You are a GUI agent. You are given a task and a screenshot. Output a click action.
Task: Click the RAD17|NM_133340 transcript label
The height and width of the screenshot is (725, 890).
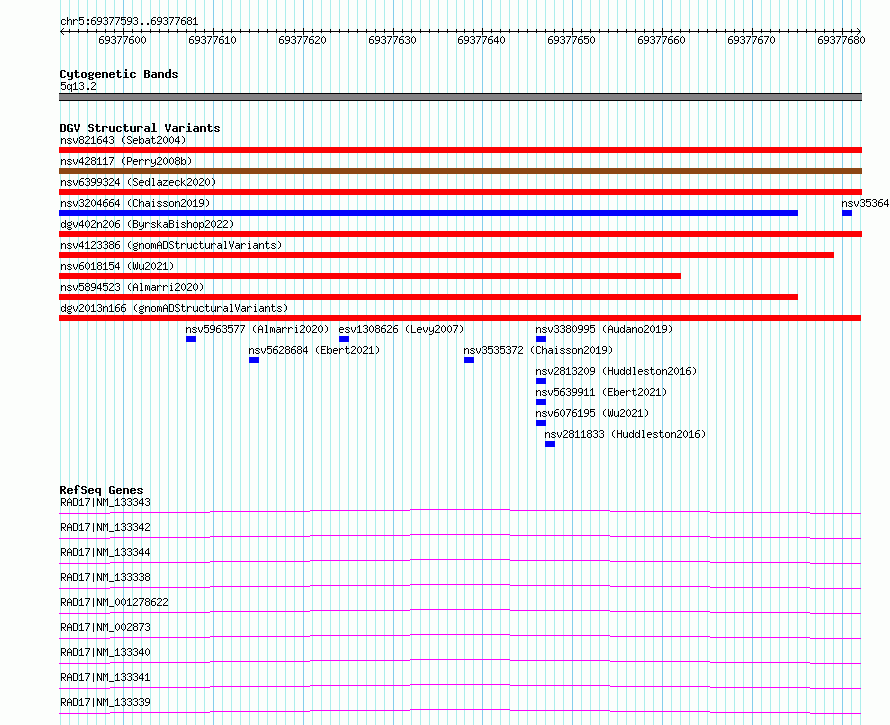106,652
